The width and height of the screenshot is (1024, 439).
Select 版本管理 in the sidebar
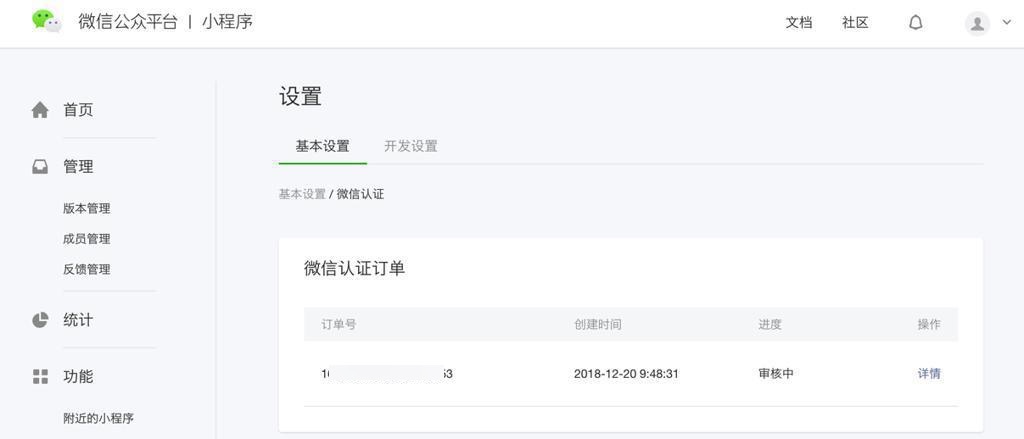coord(86,209)
